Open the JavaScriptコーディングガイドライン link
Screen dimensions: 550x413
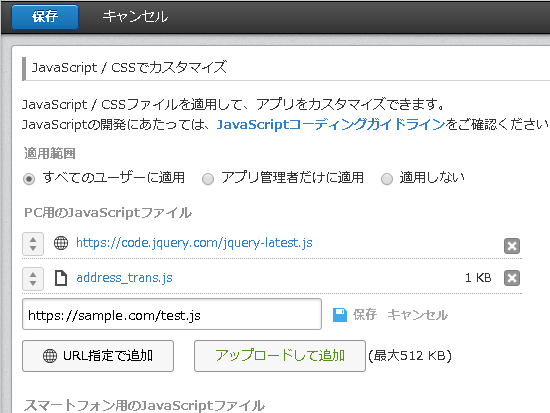[x=331, y=125]
